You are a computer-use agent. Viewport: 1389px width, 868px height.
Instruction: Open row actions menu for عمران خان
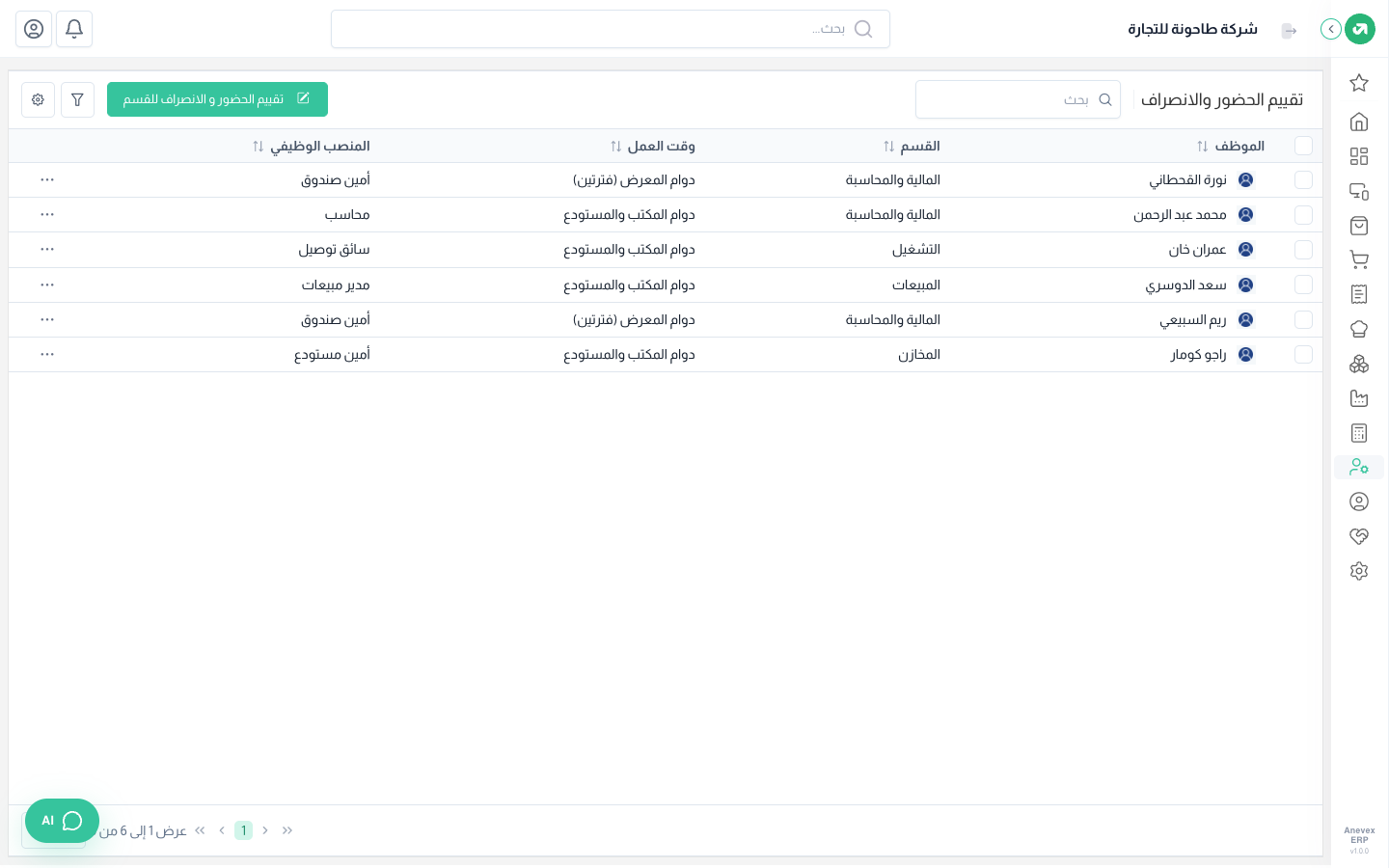(47, 250)
